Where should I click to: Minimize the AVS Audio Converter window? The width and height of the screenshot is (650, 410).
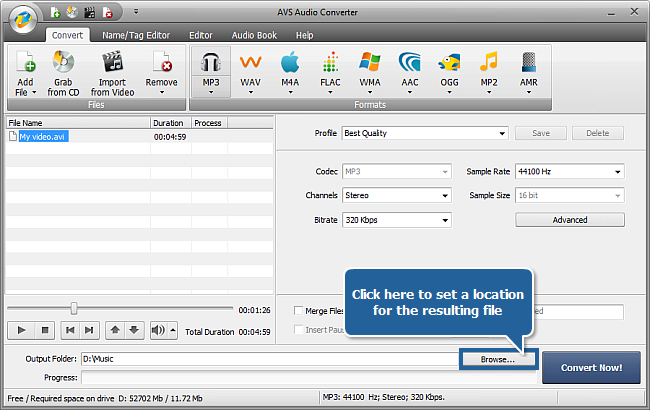[611, 13]
